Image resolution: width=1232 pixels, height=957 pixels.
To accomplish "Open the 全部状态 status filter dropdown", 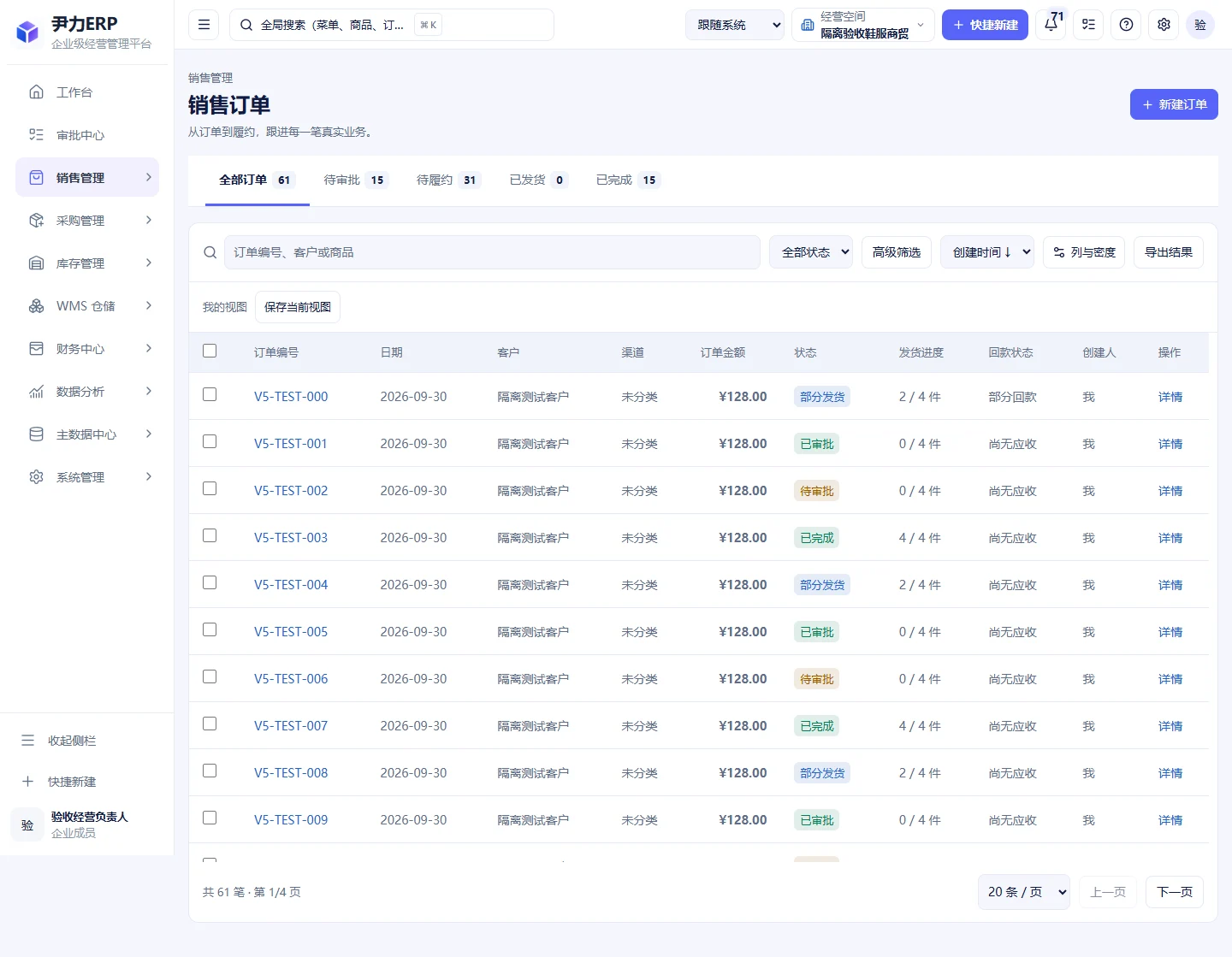I will pyautogui.click(x=811, y=252).
